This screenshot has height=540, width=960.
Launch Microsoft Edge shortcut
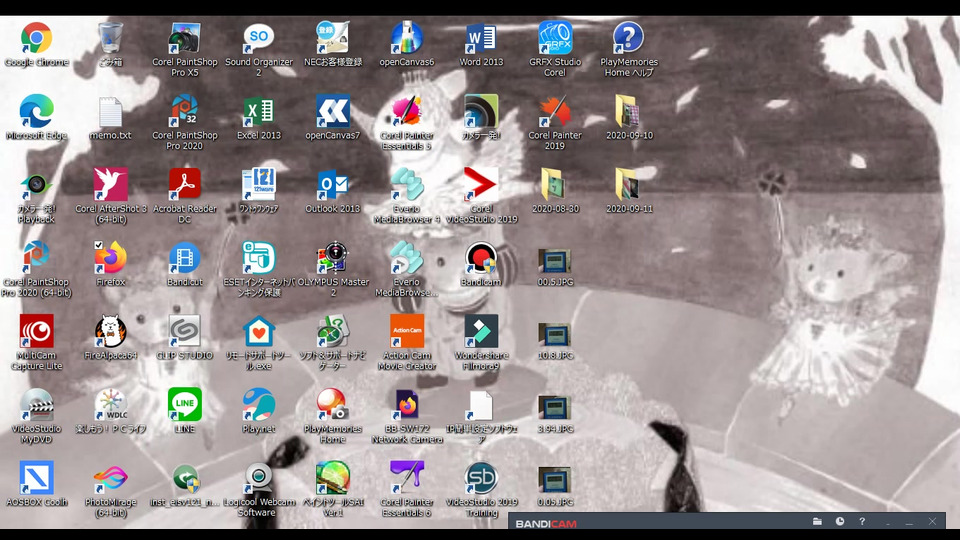point(36,111)
